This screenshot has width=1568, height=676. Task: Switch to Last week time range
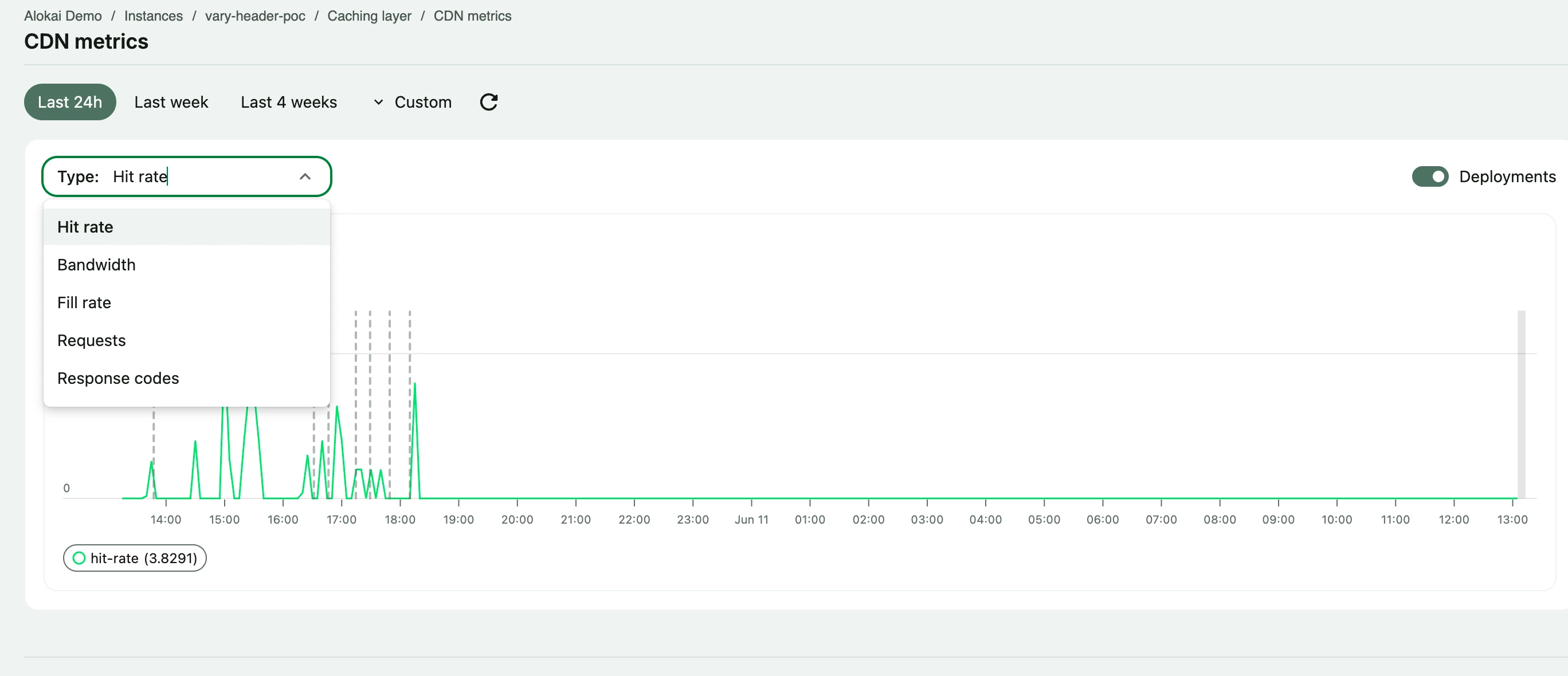pos(171,101)
